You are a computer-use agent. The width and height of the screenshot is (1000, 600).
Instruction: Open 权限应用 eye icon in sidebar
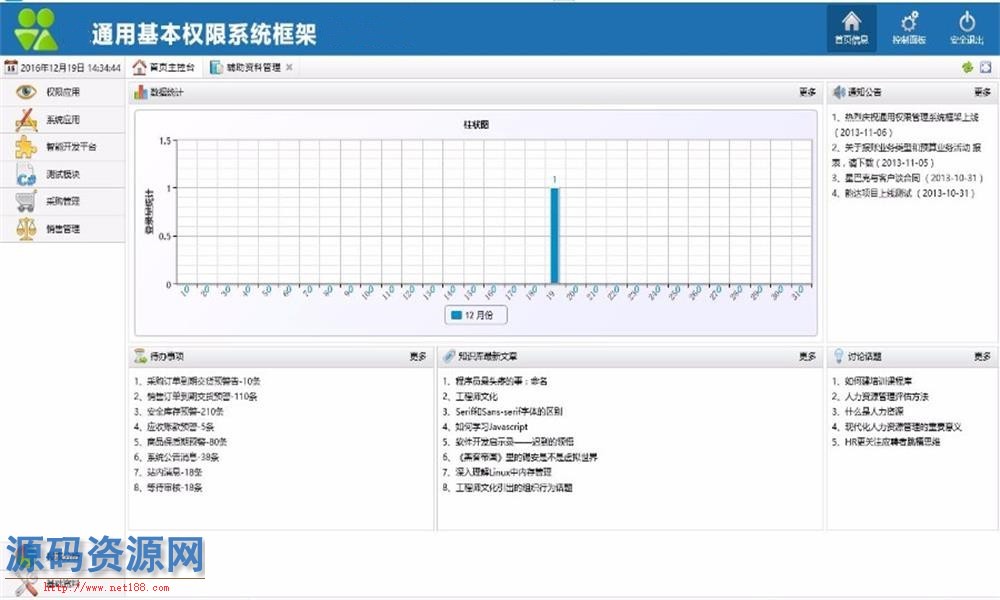tap(26, 92)
